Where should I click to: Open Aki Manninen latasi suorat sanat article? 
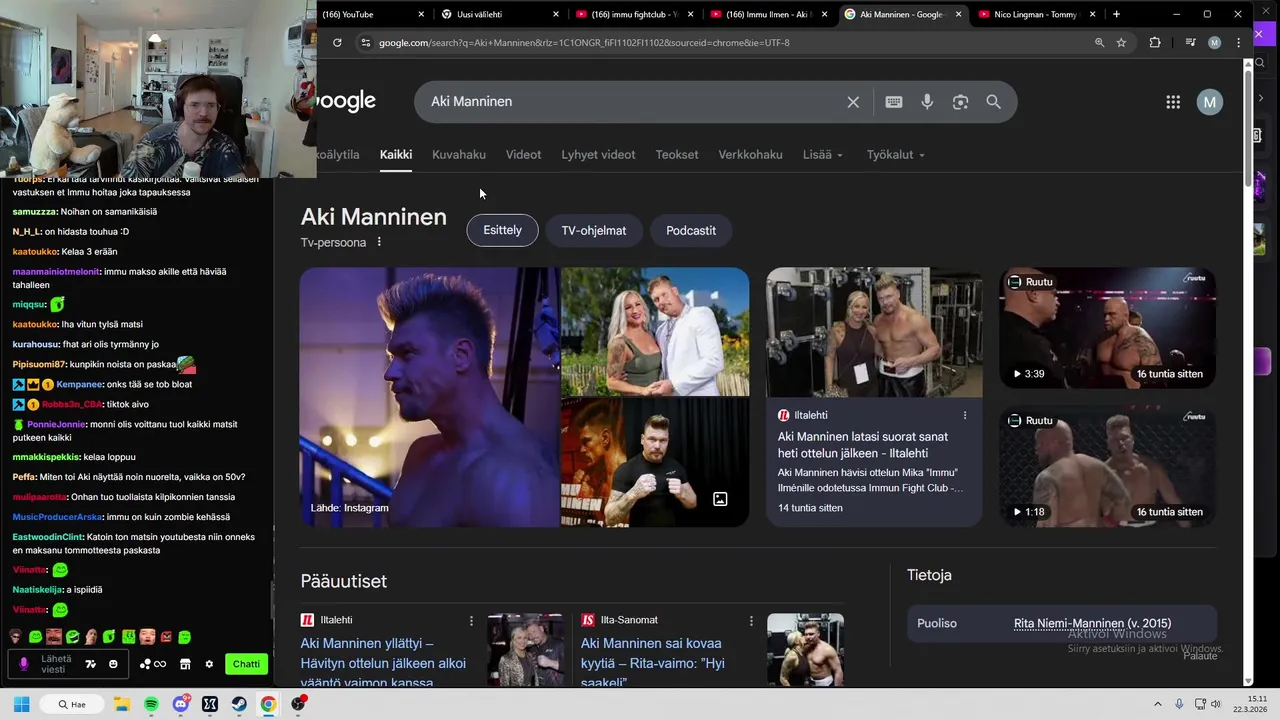point(863,445)
